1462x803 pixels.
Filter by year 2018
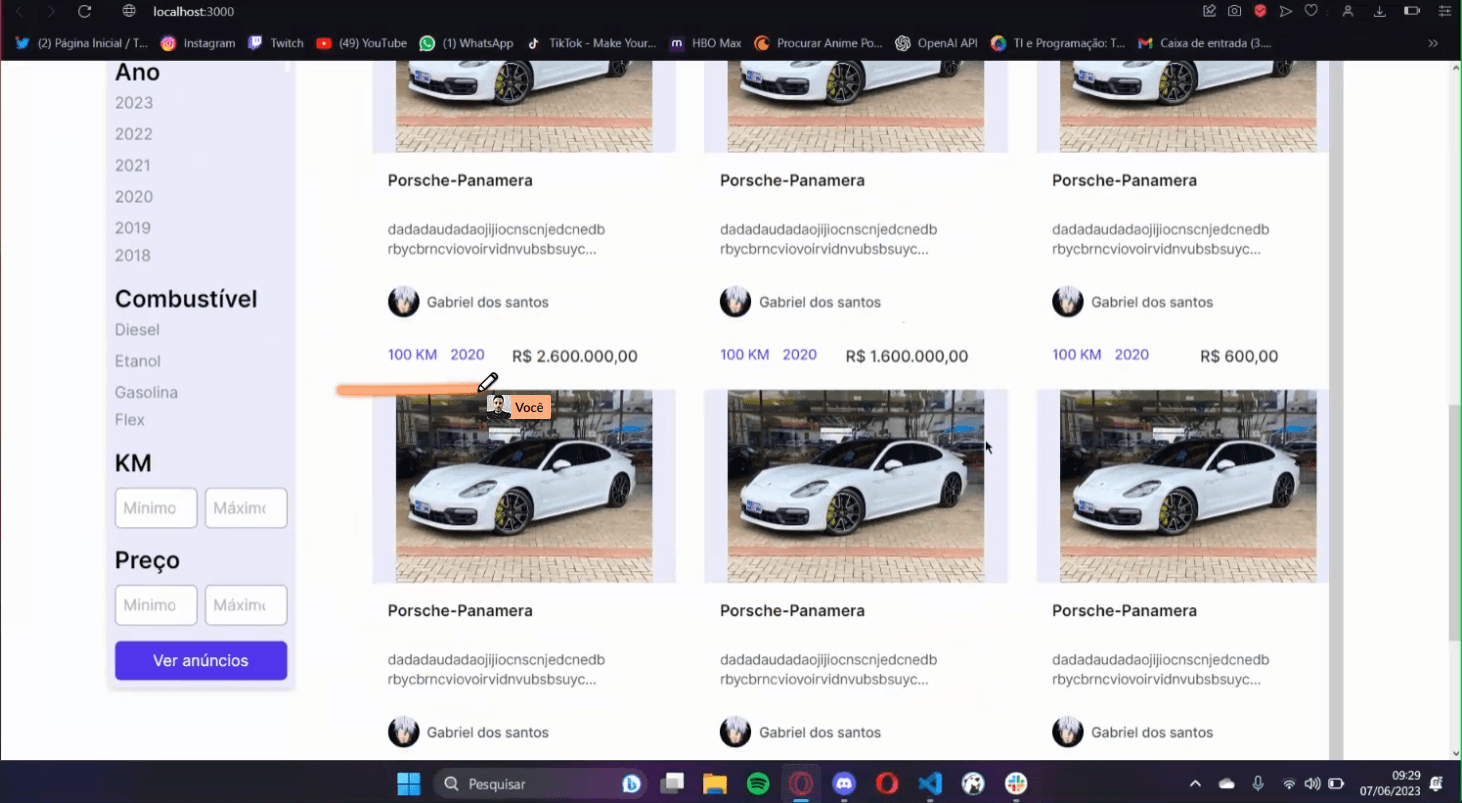[x=133, y=255]
